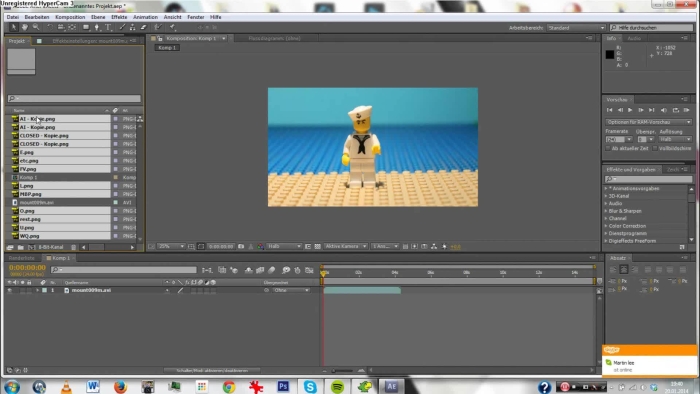Open the Animation menu

pyautogui.click(x=146, y=17)
